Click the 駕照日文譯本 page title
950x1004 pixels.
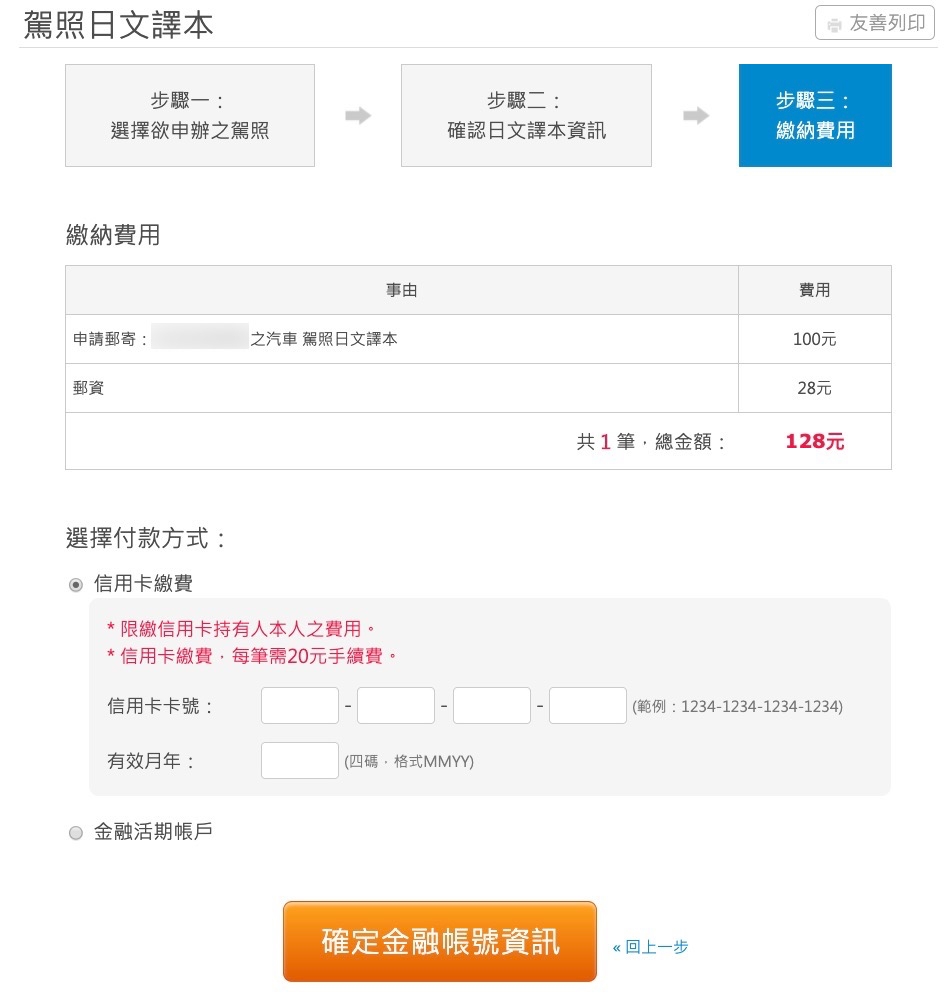pyautogui.click(x=118, y=25)
